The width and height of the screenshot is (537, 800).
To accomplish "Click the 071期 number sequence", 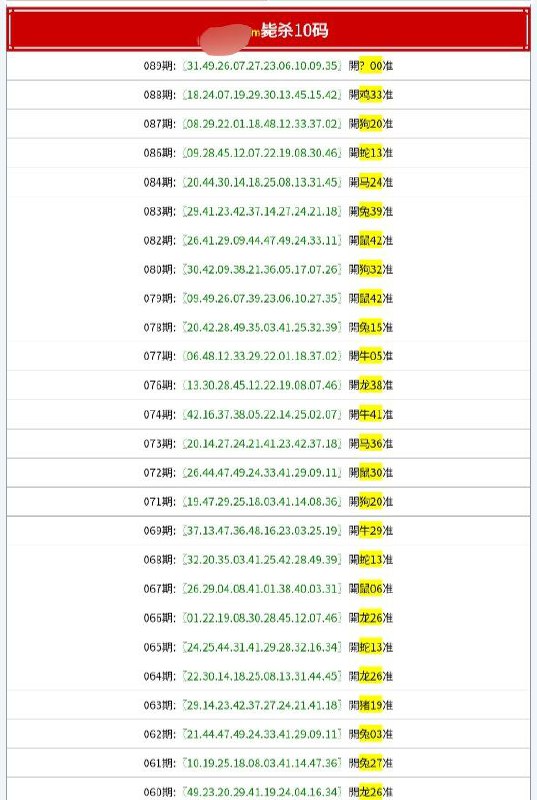I will click(262, 502).
